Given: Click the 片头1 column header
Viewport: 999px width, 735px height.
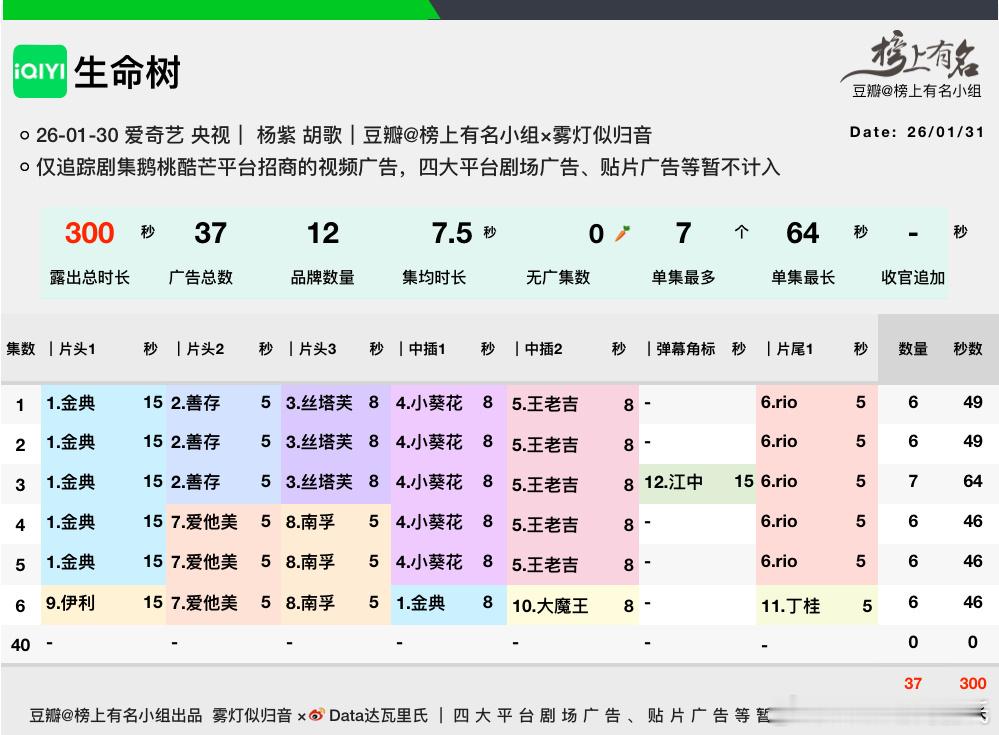Looking at the screenshot, I should point(77,349).
